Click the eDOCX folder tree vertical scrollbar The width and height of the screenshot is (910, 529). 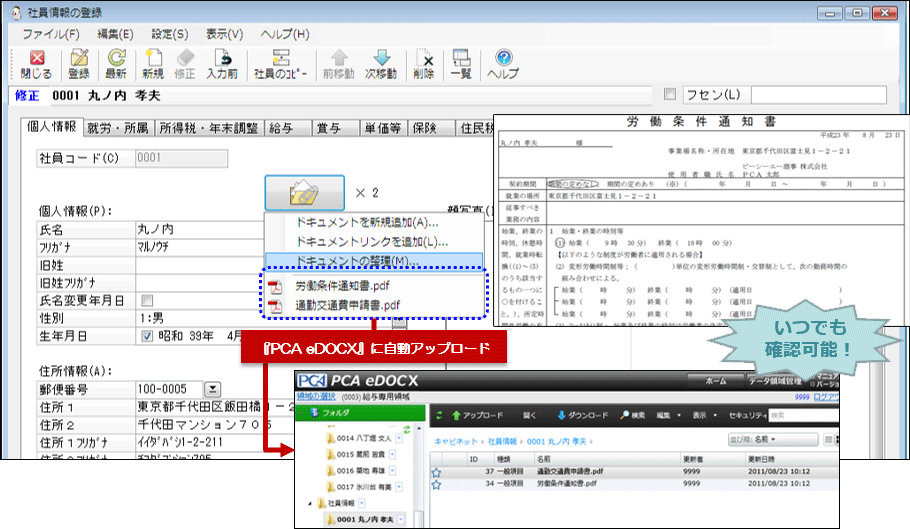419,476
